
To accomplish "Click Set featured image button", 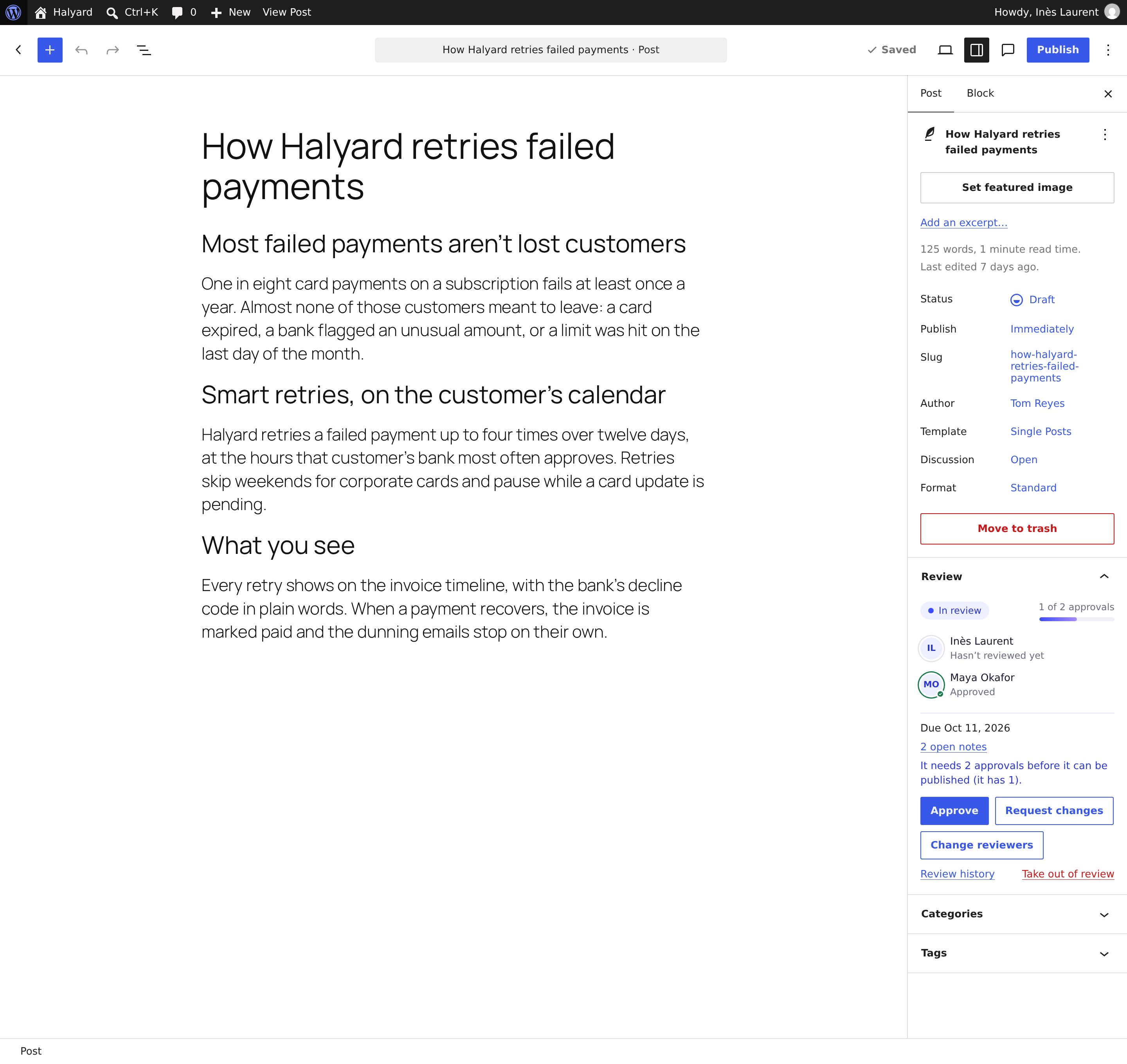I will pyautogui.click(x=1017, y=187).
